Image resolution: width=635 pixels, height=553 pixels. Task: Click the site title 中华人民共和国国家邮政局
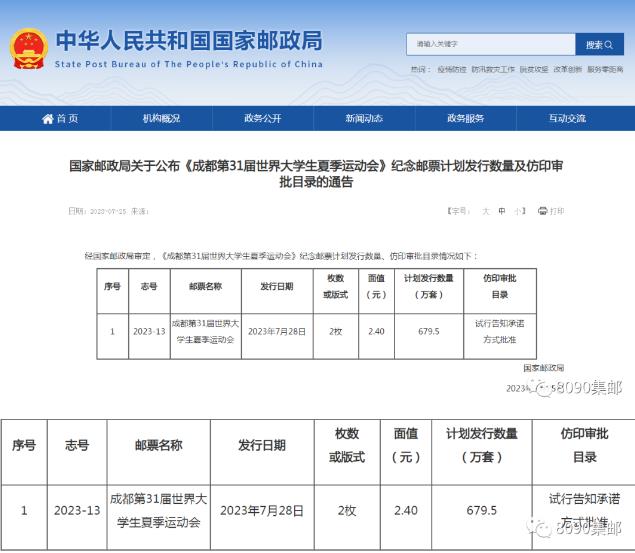pyautogui.click(x=189, y=41)
